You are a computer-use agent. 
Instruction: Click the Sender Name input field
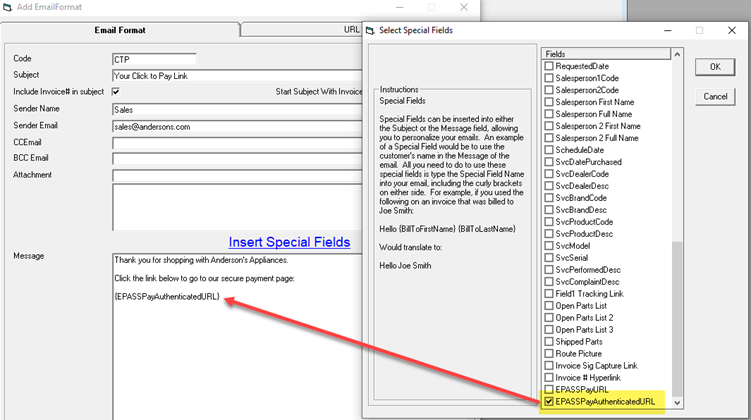(x=238, y=110)
